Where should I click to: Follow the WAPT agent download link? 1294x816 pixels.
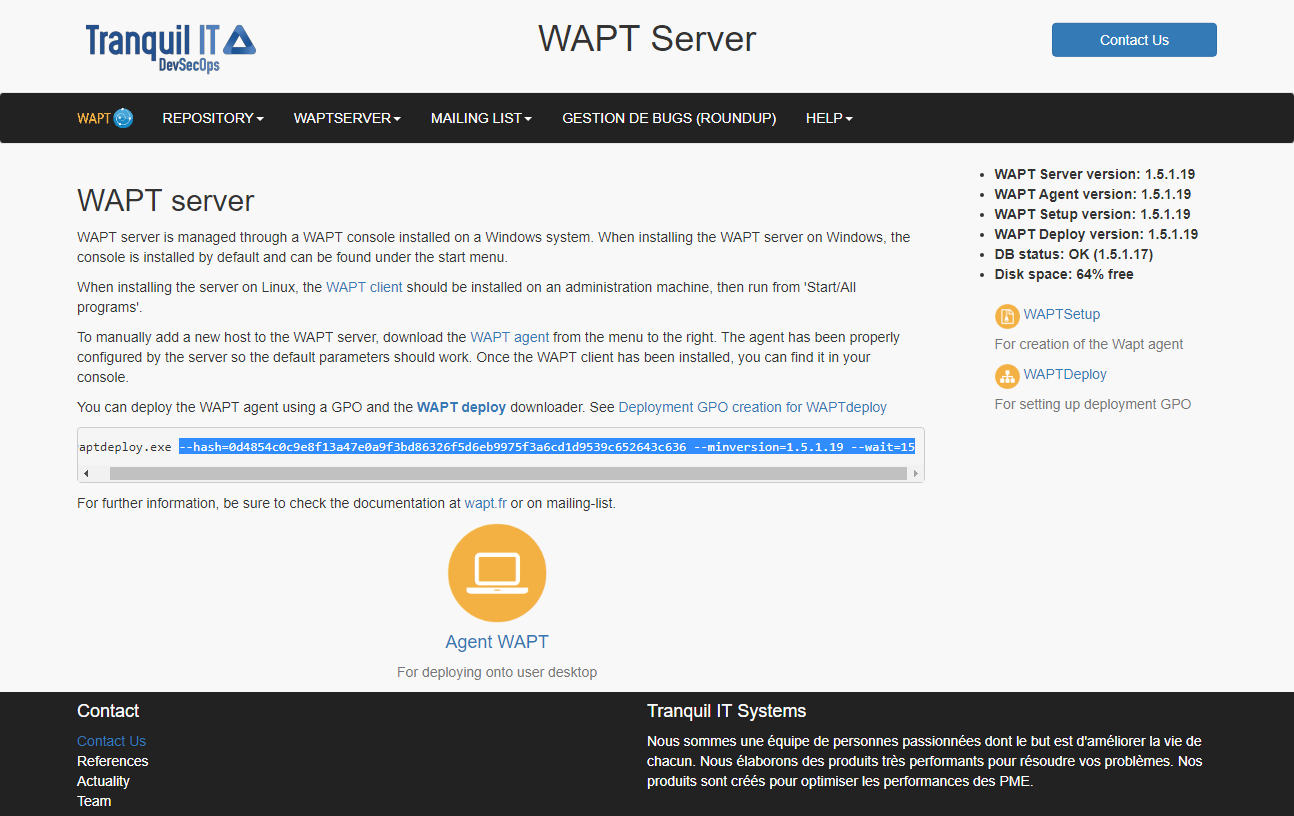point(509,337)
